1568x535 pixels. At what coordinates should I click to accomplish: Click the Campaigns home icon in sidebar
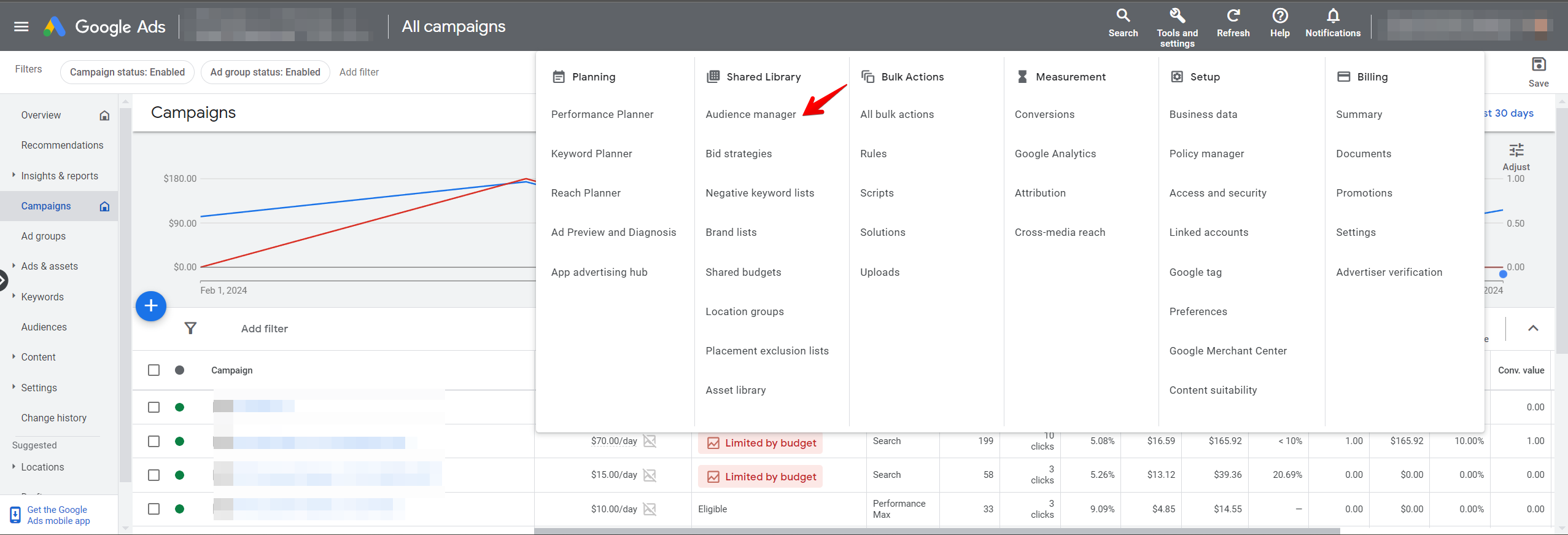tap(104, 206)
